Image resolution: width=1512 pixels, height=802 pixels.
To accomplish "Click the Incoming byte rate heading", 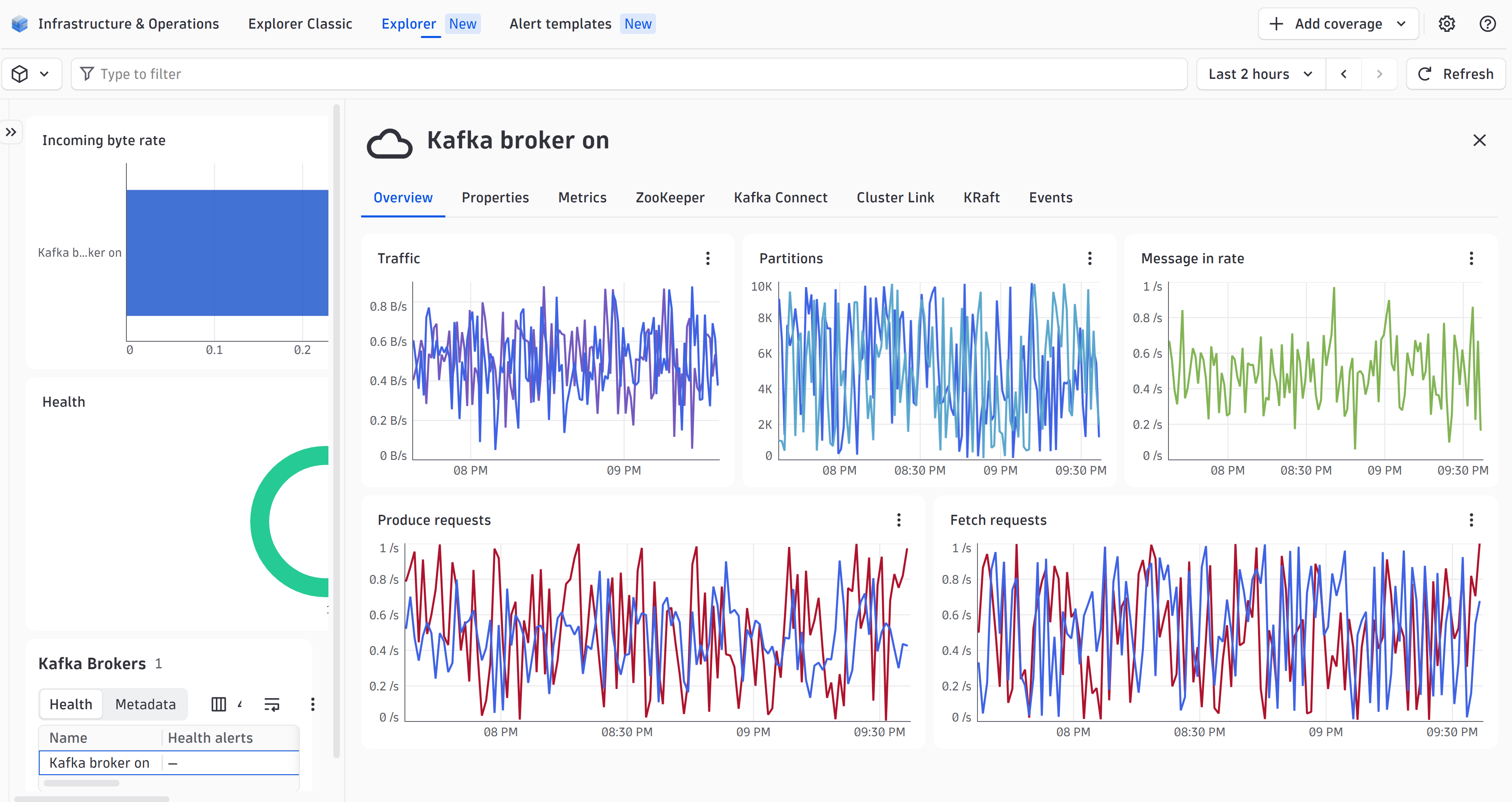I will 103,140.
